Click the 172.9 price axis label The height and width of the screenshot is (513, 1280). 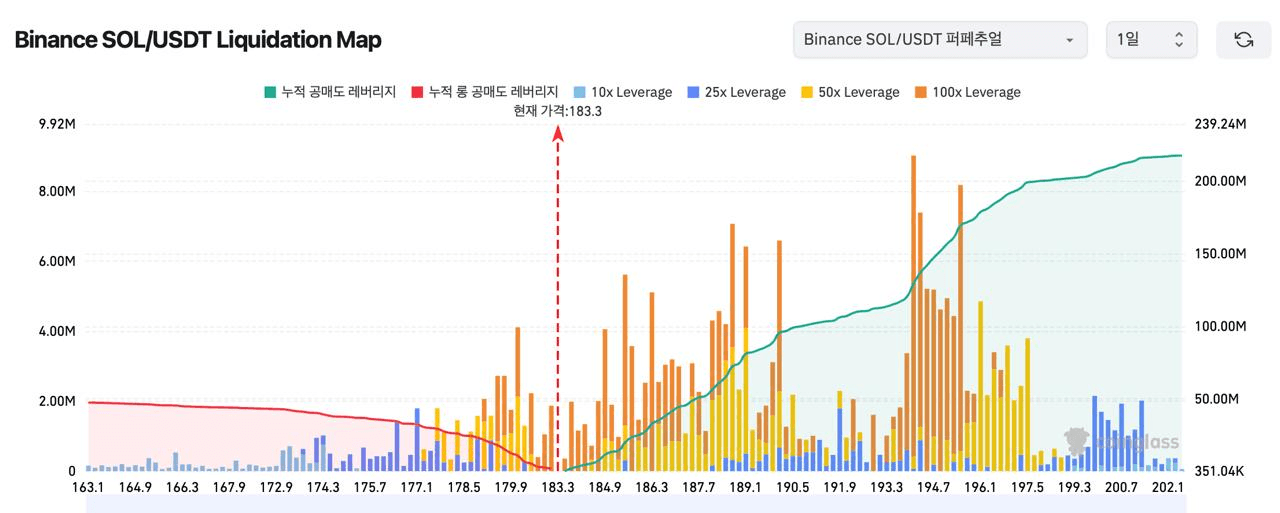tap(276, 488)
